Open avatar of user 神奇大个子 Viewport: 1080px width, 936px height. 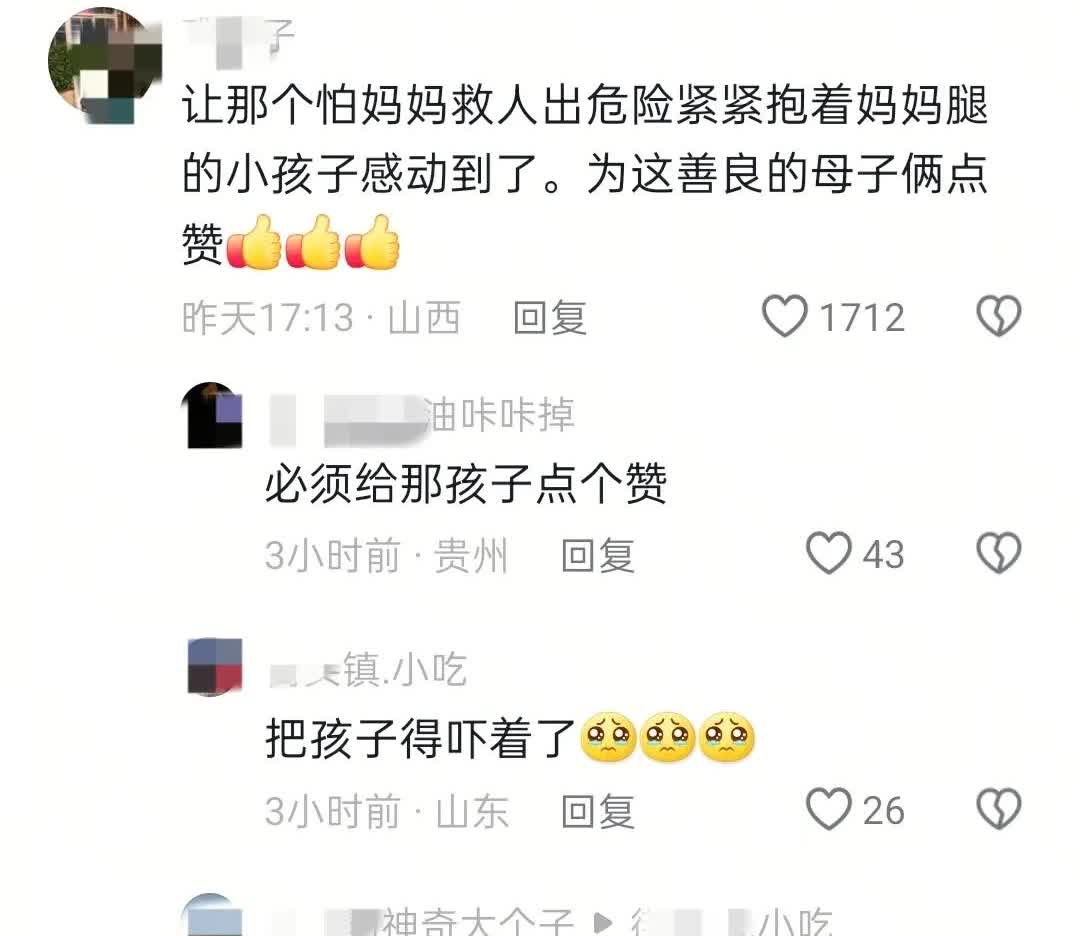click(x=211, y=915)
